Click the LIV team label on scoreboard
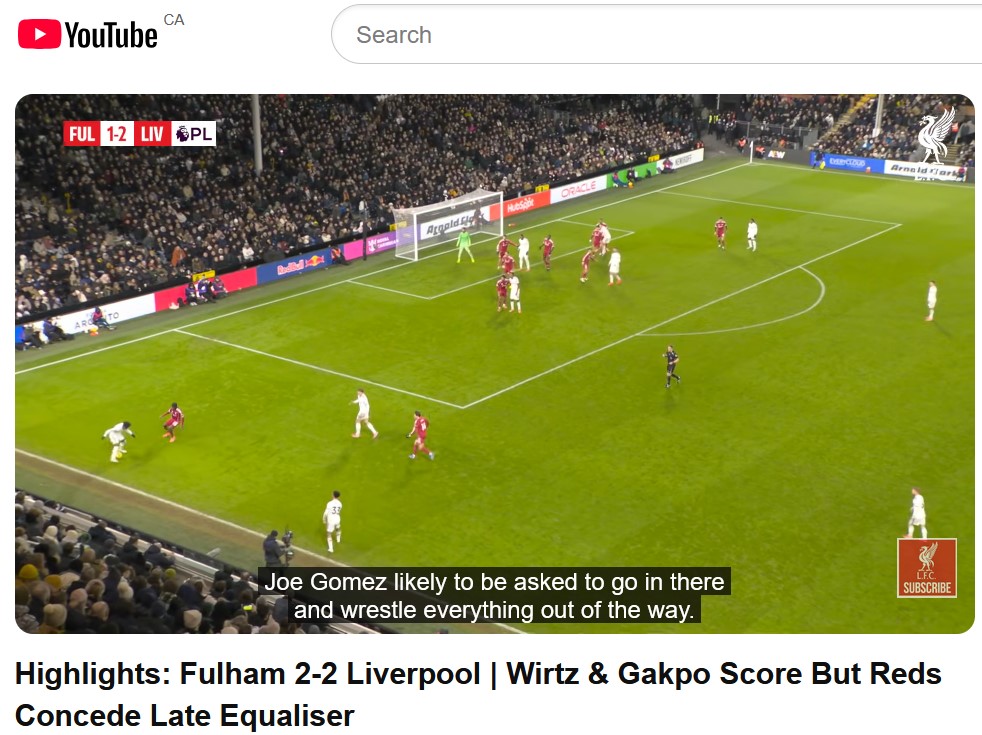 (152, 134)
